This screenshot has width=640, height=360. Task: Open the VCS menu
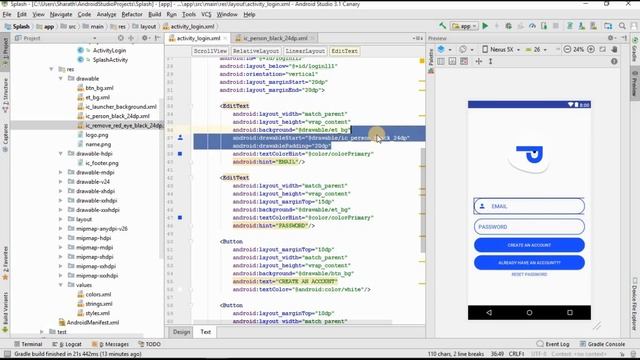click(206, 14)
